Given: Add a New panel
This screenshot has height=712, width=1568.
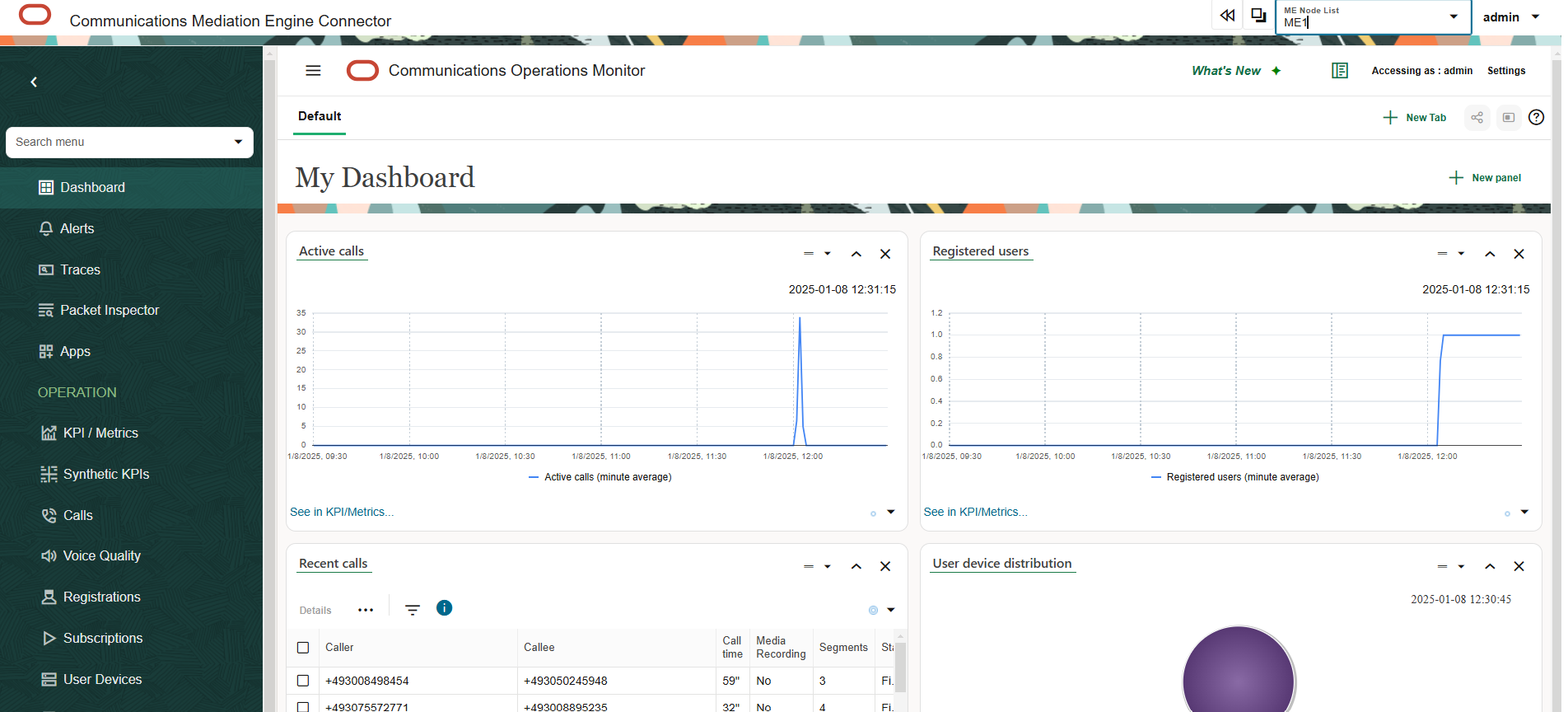Looking at the screenshot, I should click(x=1485, y=178).
